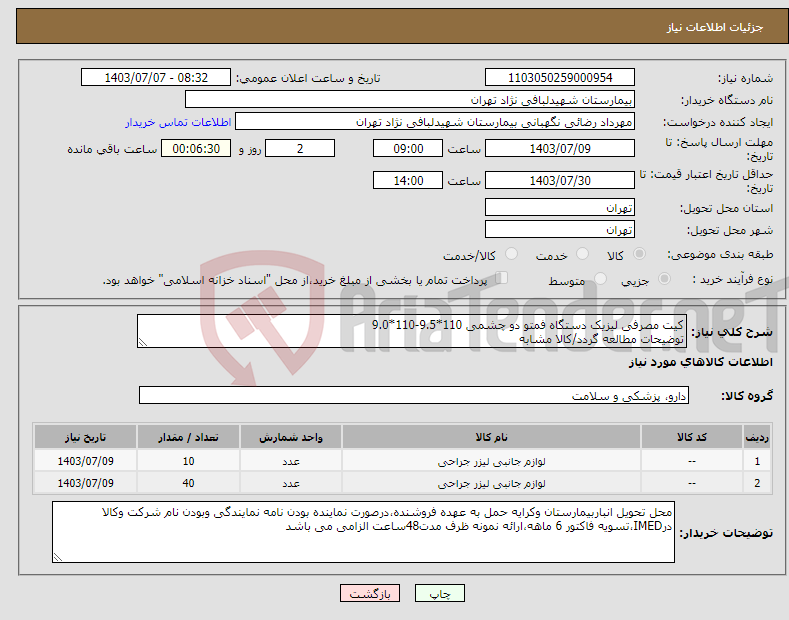Click the general need description textarea
The height and width of the screenshot is (620, 789).
click(412, 331)
